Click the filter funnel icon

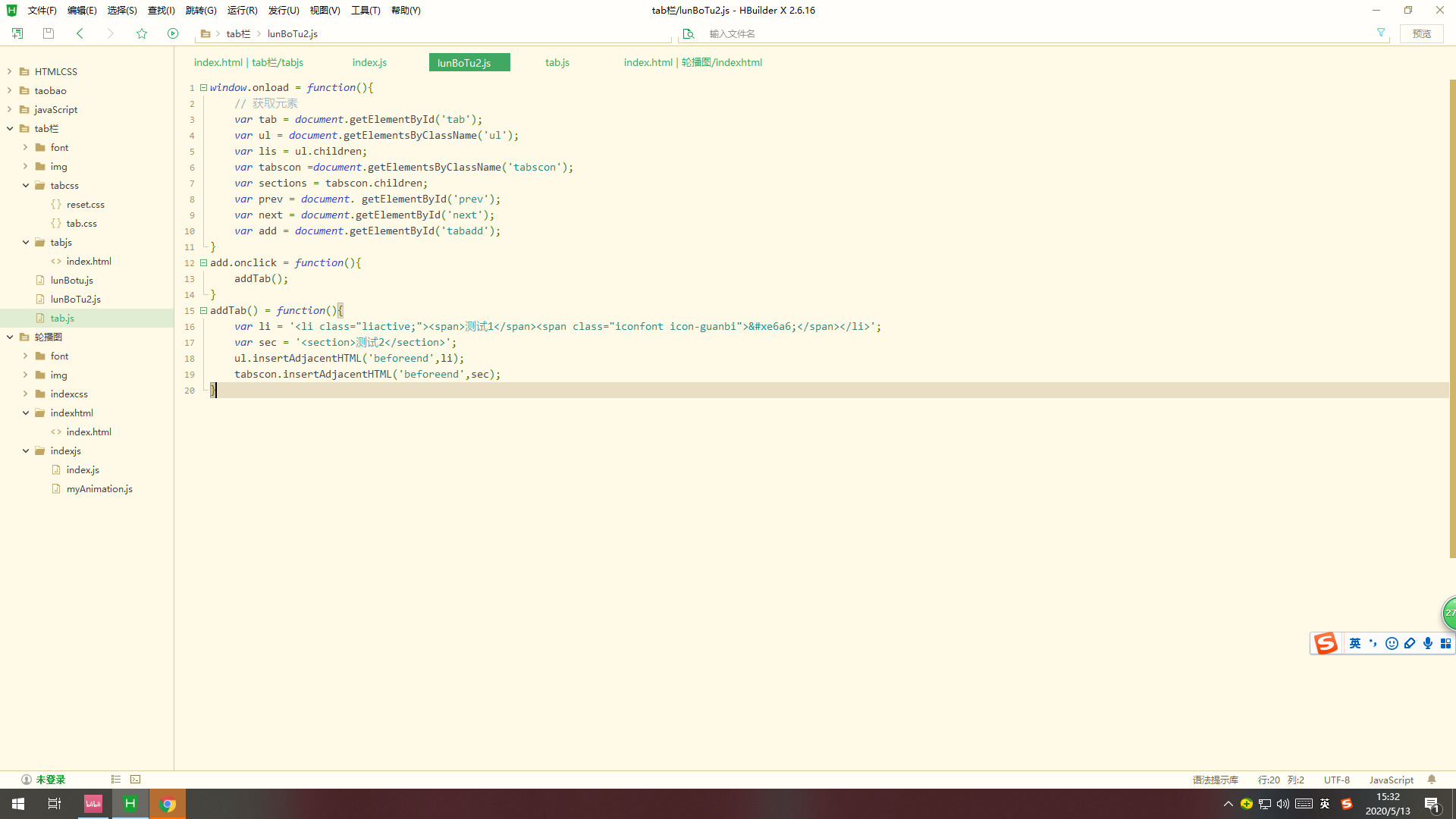tap(1381, 33)
